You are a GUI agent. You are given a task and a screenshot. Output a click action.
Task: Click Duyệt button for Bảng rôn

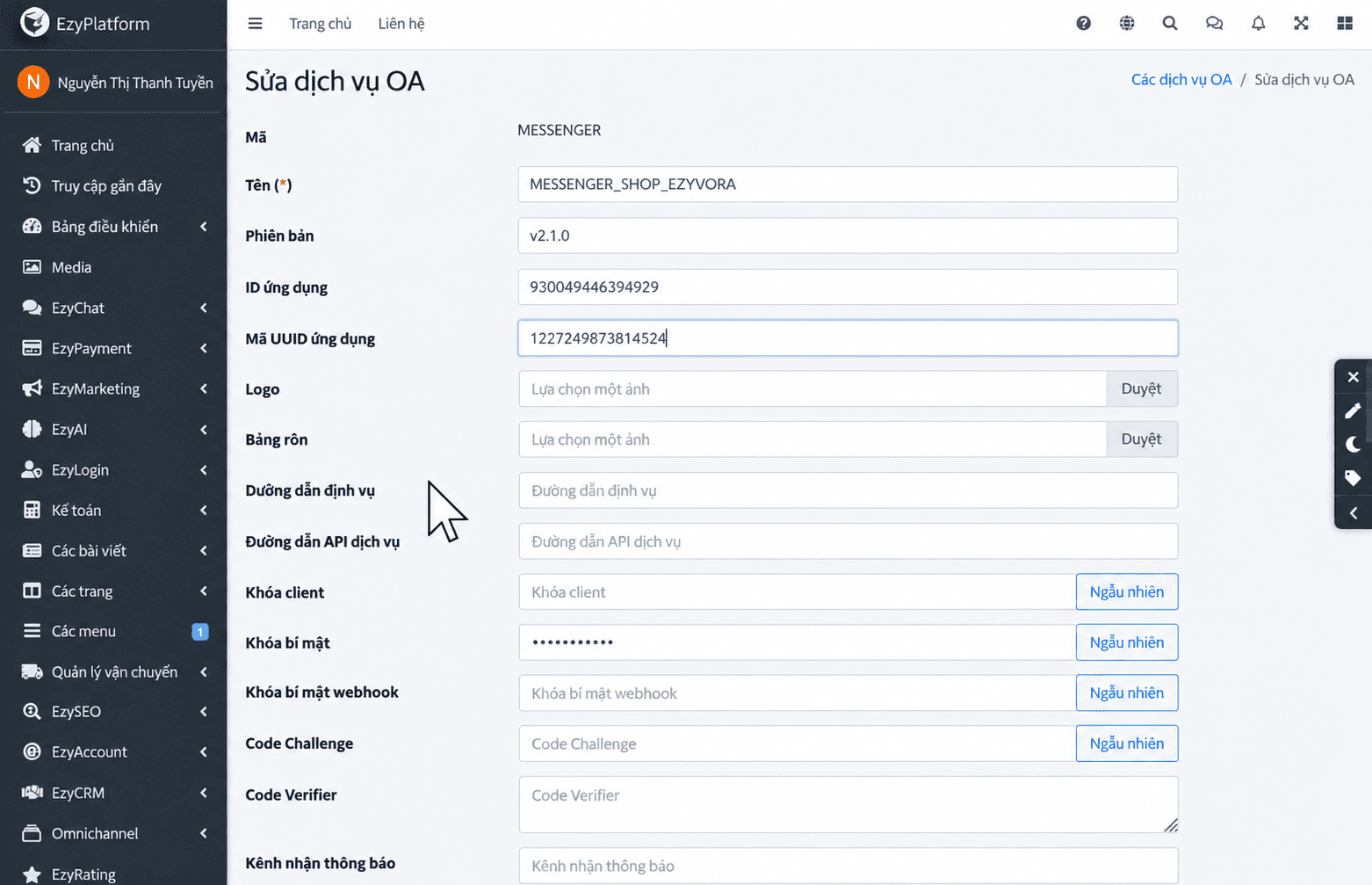pyautogui.click(x=1141, y=439)
